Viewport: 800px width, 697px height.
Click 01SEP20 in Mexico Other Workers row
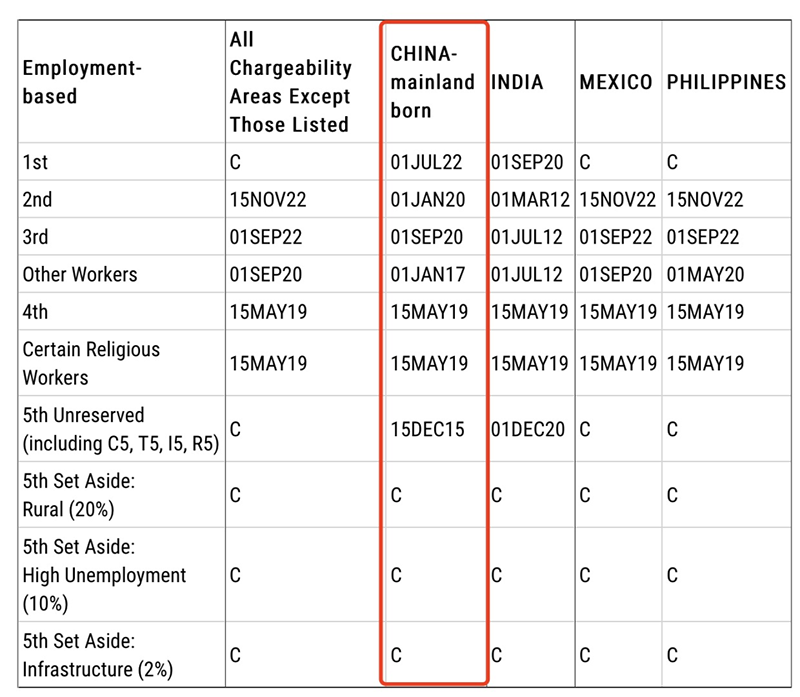tap(615, 275)
